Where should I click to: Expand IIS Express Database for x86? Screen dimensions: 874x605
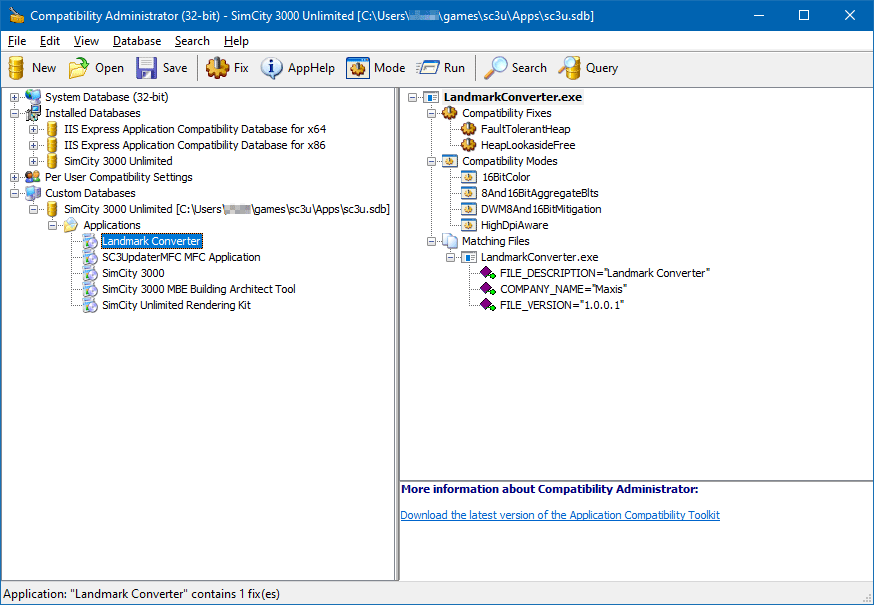click(33, 146)
